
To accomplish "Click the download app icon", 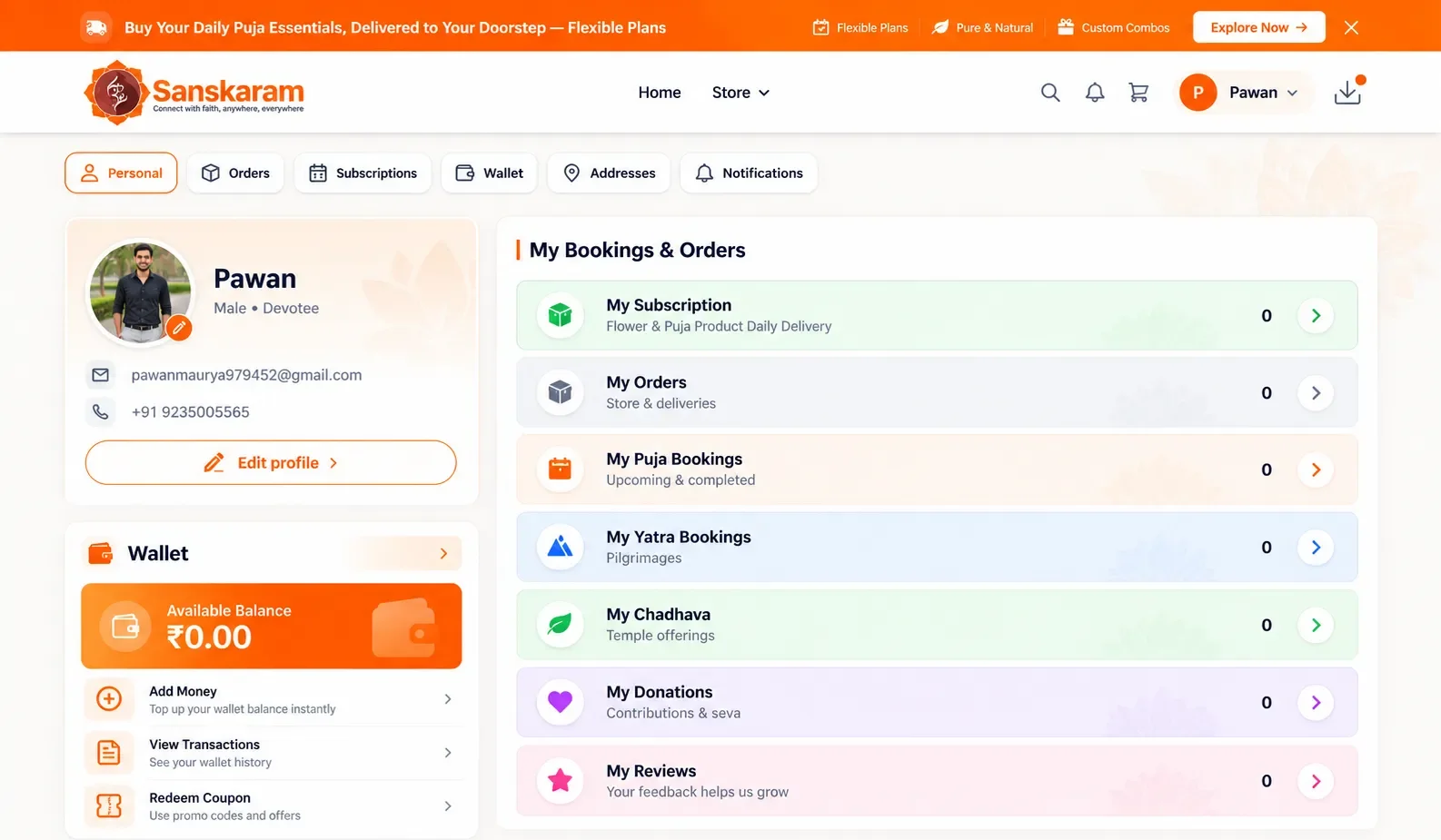I will 1348,92.
